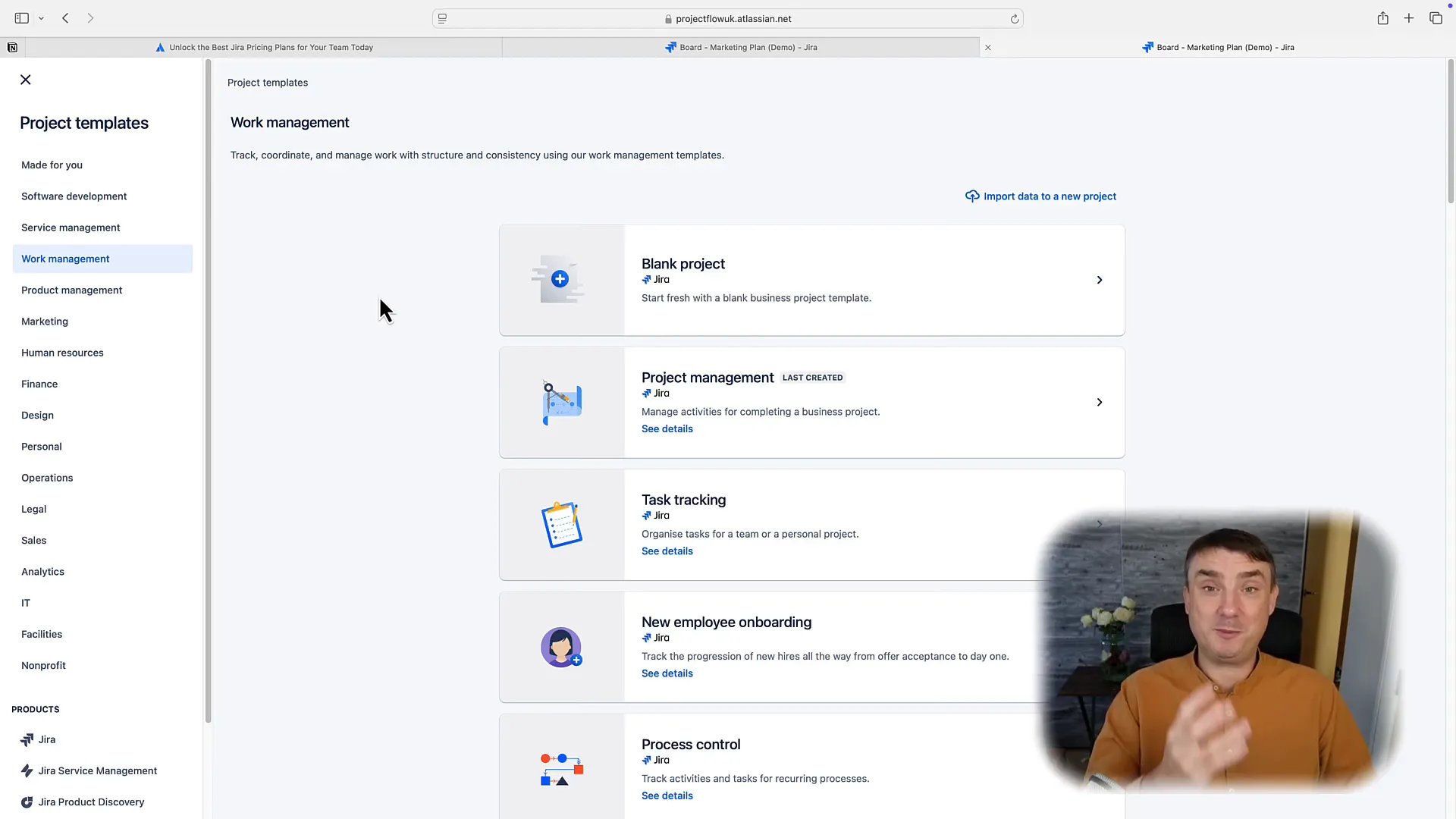See details for New employee onboarding
The width and height of the screenshot is (1456, 819).
(667, 673)
